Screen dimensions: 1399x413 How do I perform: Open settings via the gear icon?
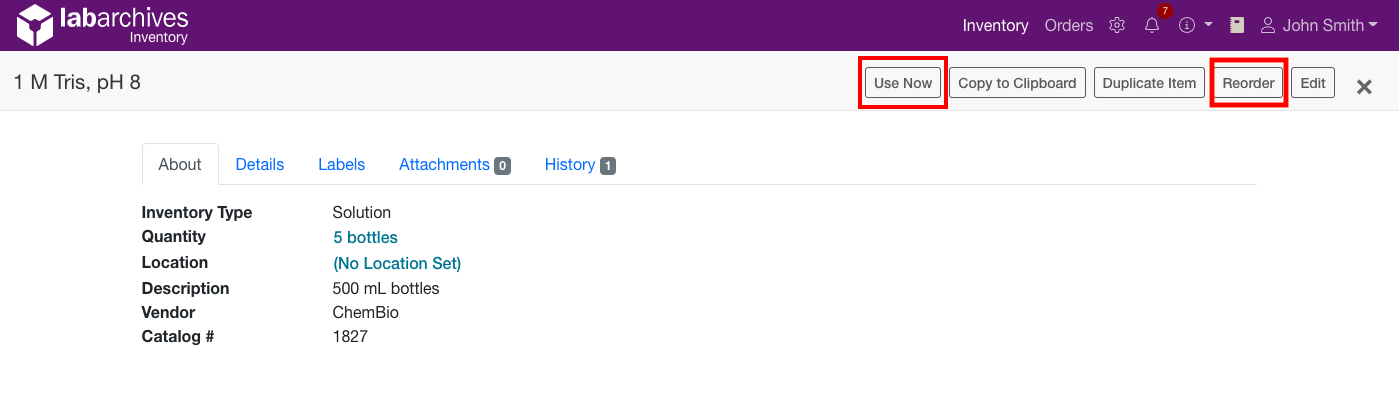click(x=1117, y=26)
